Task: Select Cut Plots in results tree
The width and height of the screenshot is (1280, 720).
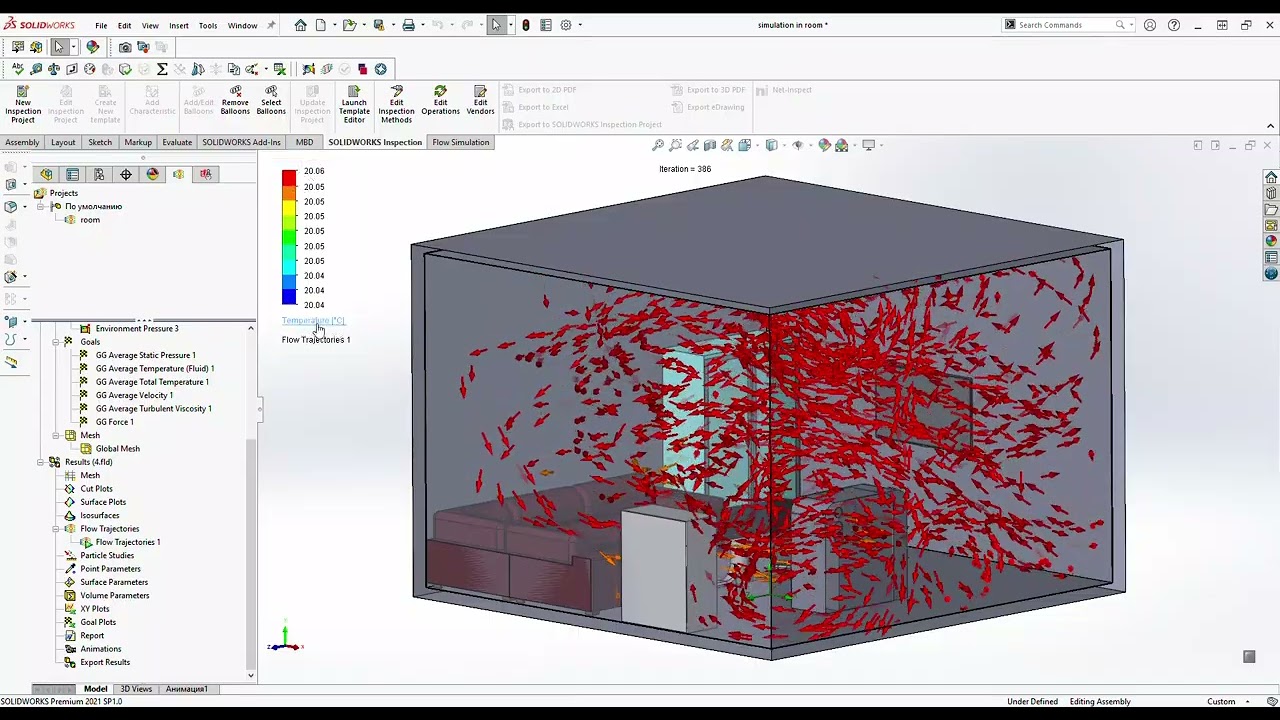Action: click(96, 489)
